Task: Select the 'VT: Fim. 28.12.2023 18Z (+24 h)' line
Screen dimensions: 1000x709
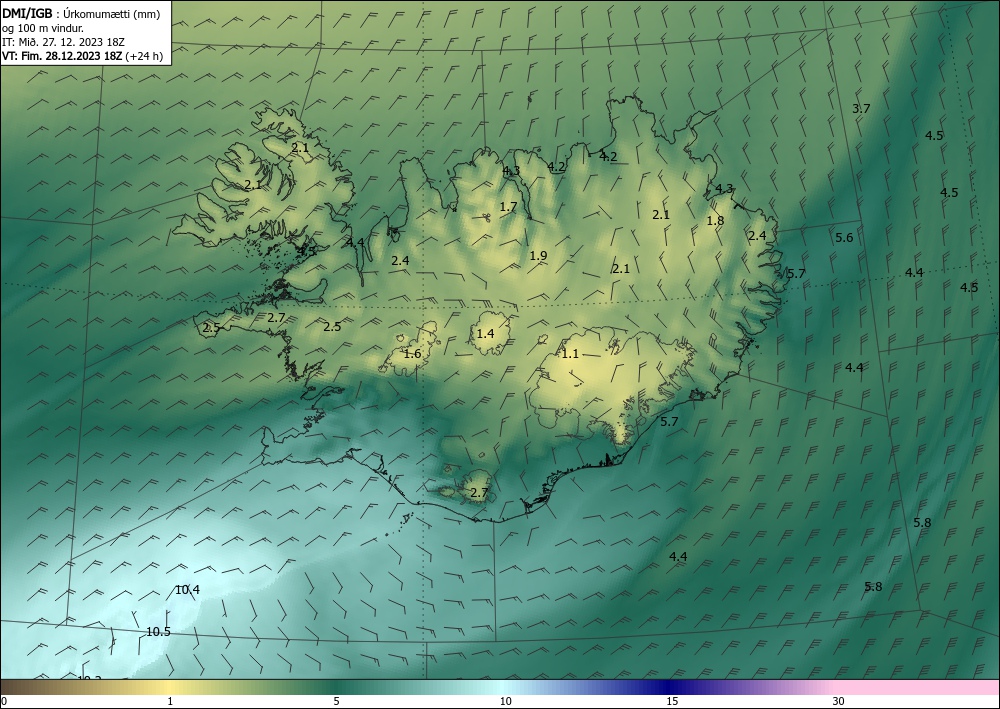Action: [82, 56]
